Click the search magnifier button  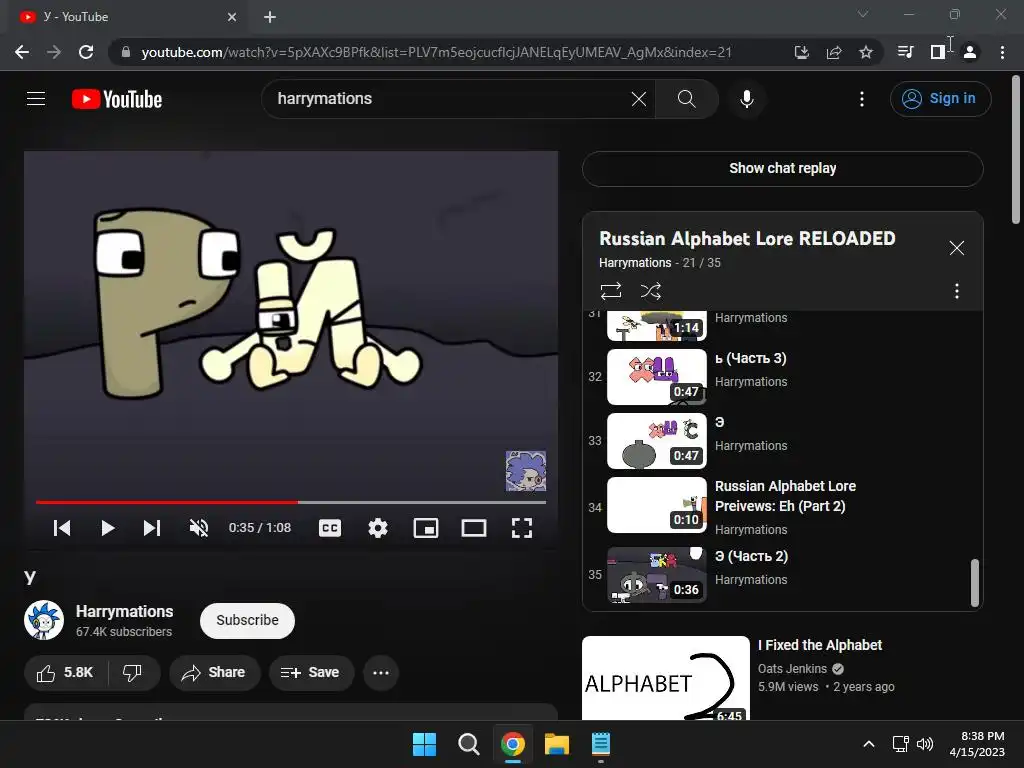pyautogui.click(x=686, y=99)
